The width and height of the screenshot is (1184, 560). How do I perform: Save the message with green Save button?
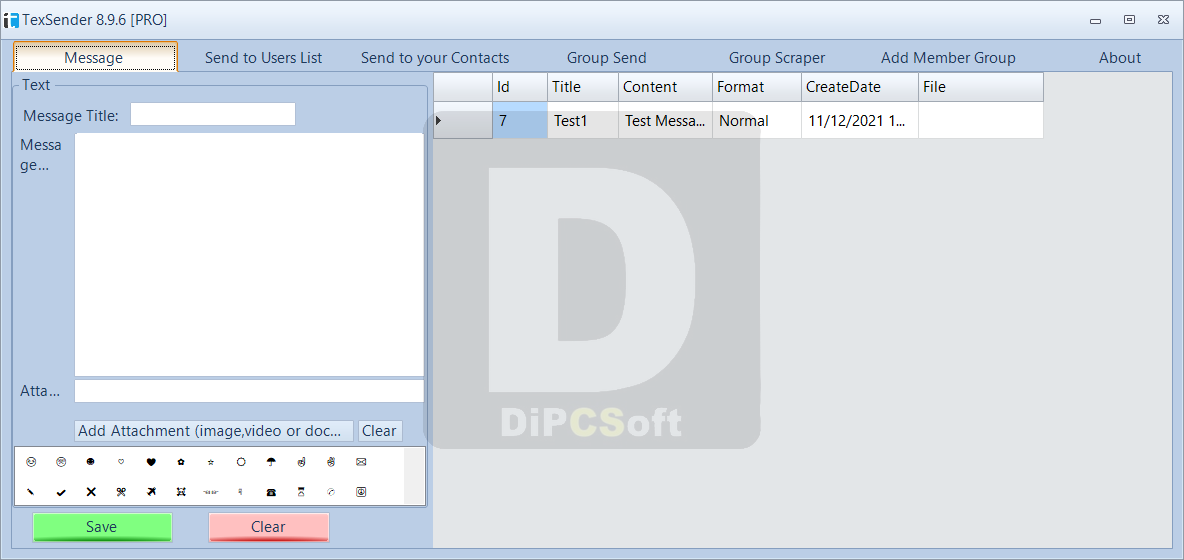tap(102, 527)
